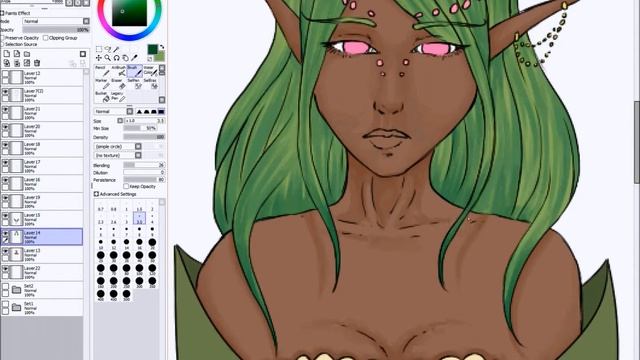Screen dimensions: 640x360
Task: Open the (simple circle) brush shape dropdown
Action: tap(118, 146)
